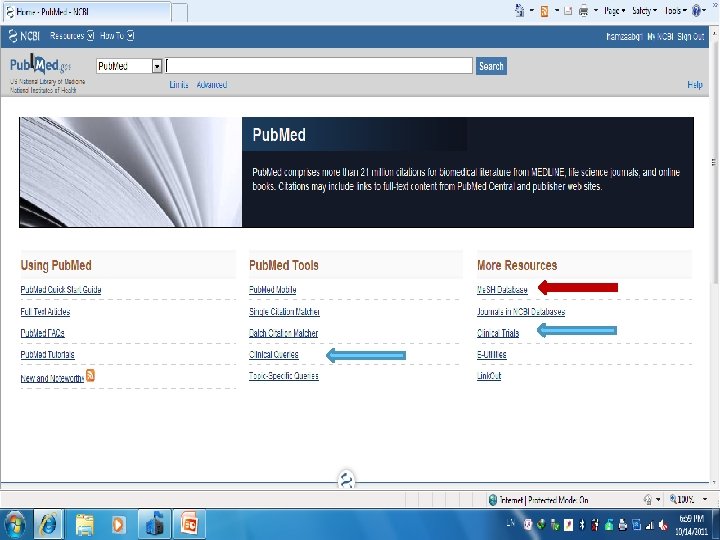This screenshot has height=540, width=720.
Task: Open the Full Text Articles link
Action: pos(45,311)
